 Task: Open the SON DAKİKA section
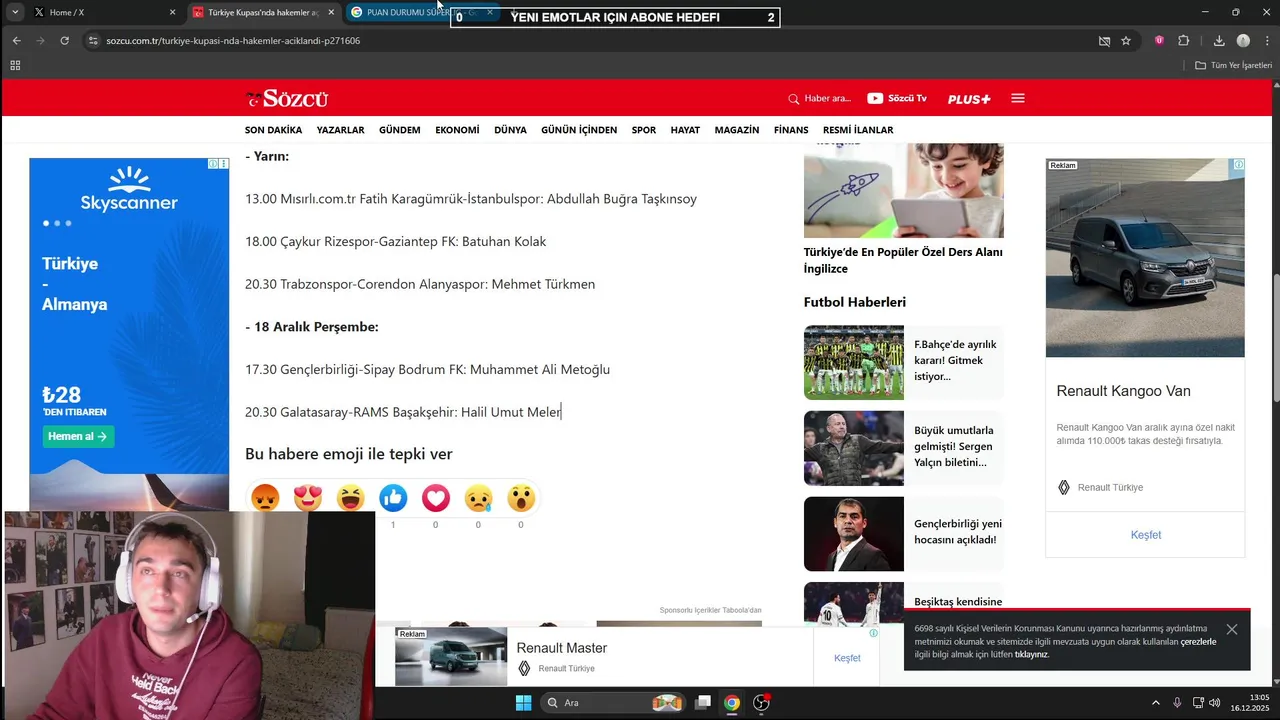click(x=273, y=130)
